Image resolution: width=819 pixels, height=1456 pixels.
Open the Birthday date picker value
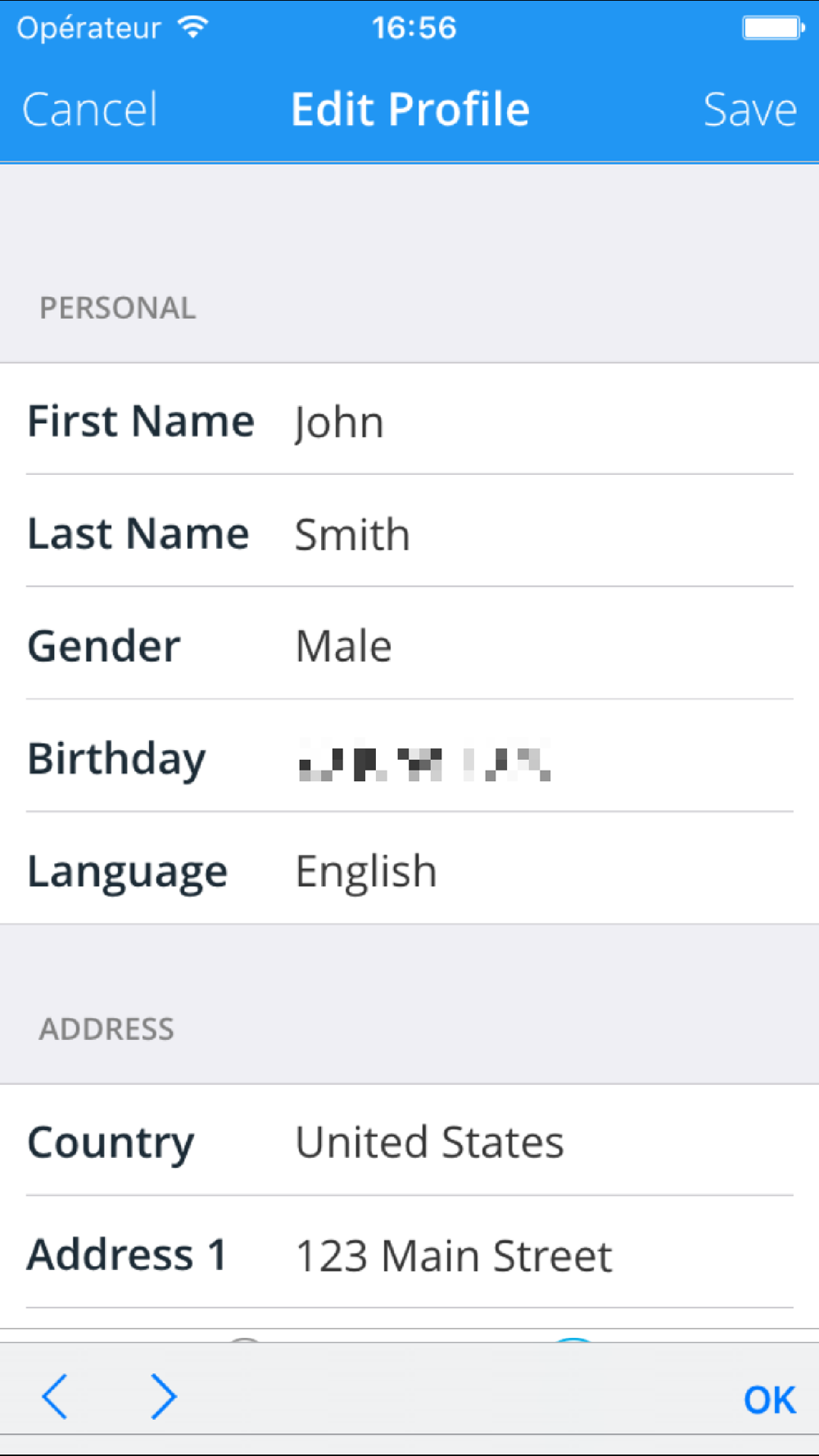[x=423, y=758]
